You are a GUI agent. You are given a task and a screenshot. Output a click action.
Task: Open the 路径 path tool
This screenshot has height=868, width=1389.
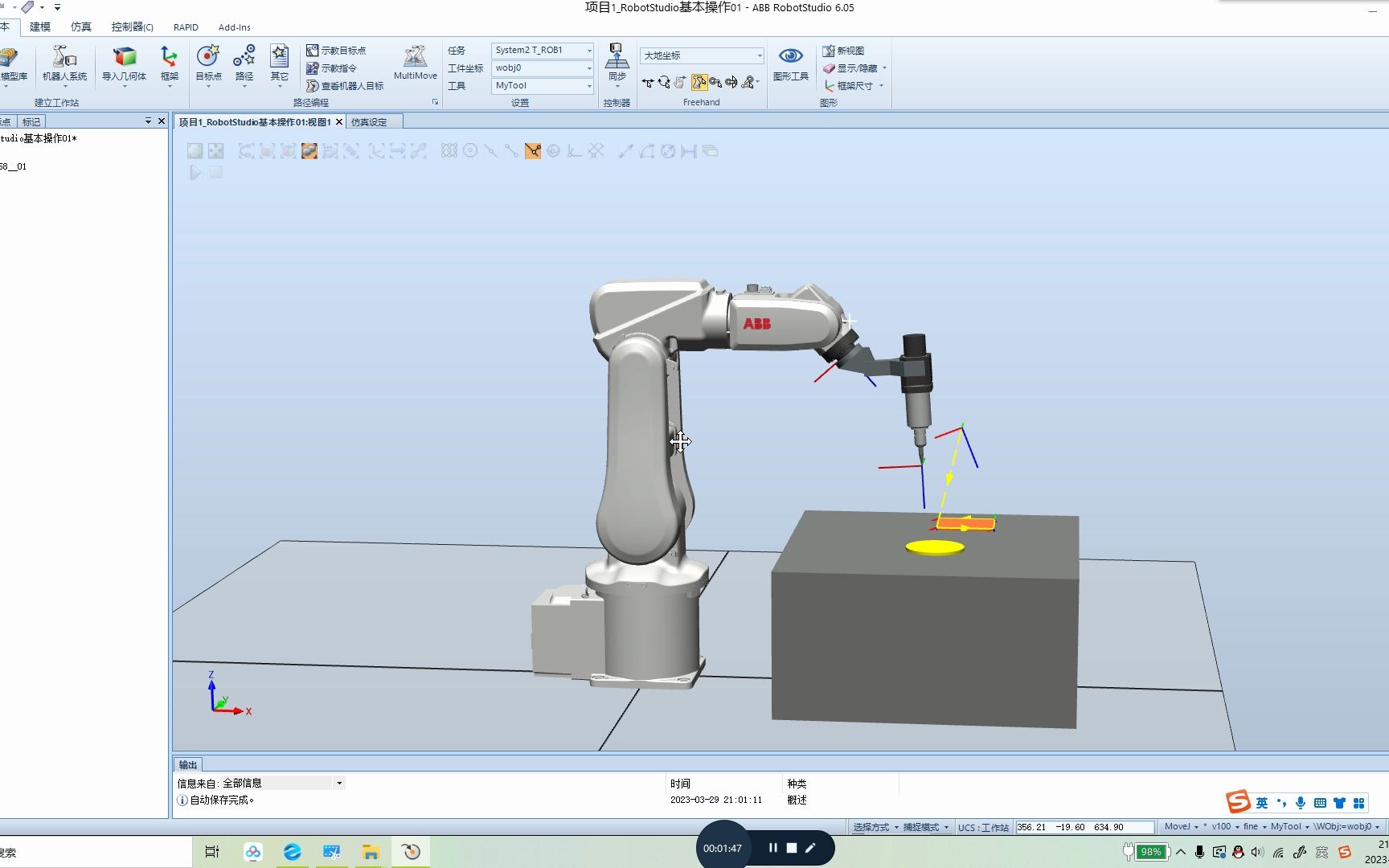[x=244, y=64]
